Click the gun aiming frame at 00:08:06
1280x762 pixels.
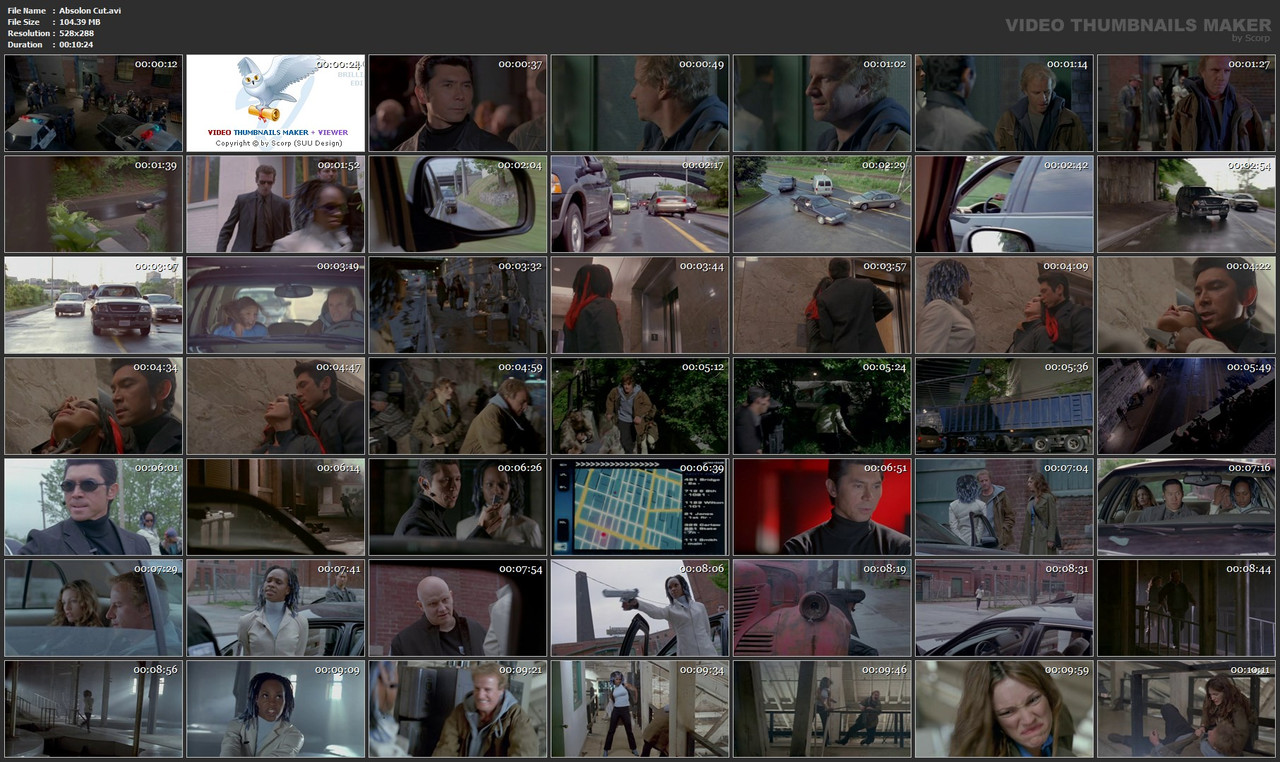tap(640, 608)
